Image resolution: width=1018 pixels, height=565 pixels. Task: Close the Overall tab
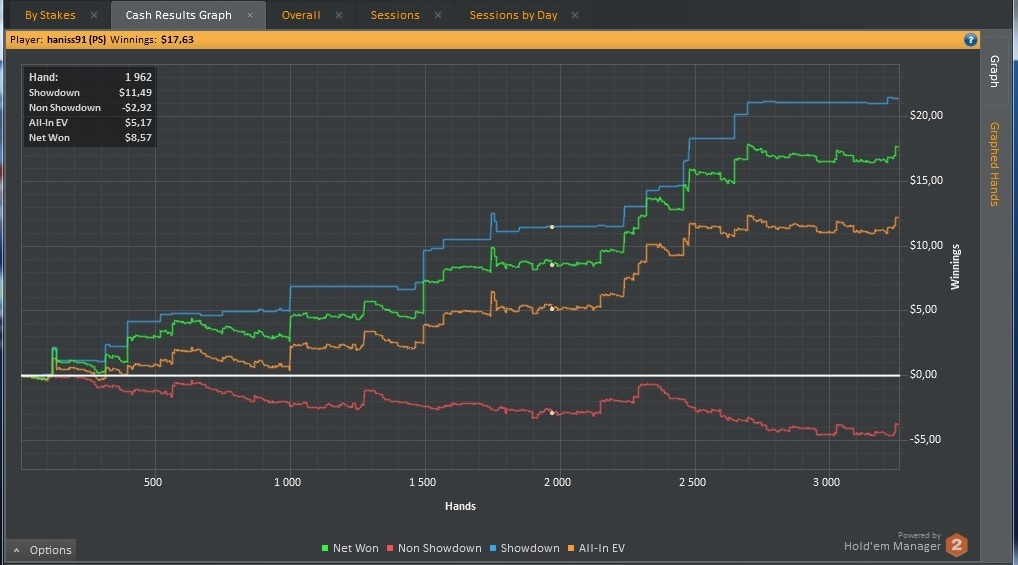point(339,15)
